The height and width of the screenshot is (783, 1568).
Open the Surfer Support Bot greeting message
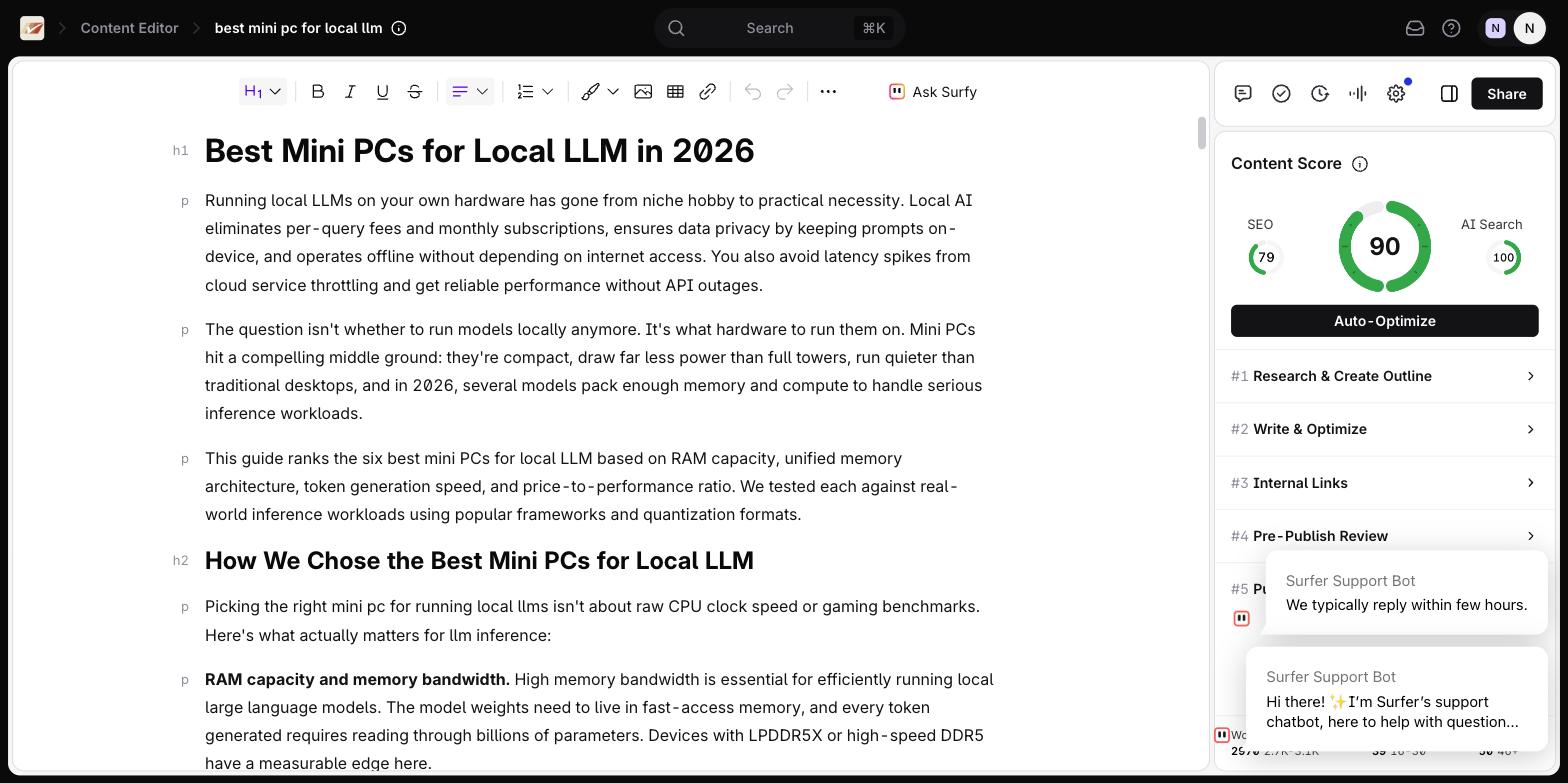[x=1397, y=699]
